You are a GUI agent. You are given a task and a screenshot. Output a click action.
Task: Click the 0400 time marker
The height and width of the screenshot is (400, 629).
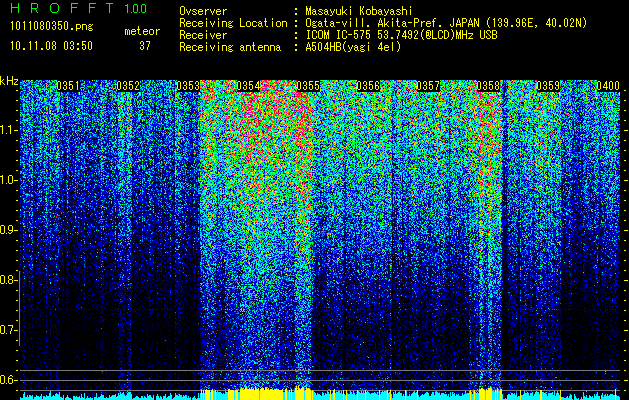tap(608, 86)
